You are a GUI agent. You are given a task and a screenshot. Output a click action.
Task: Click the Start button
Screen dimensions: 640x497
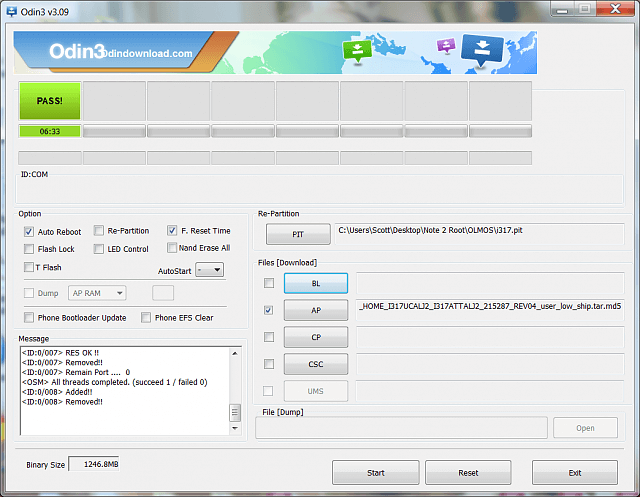(375, 472)
